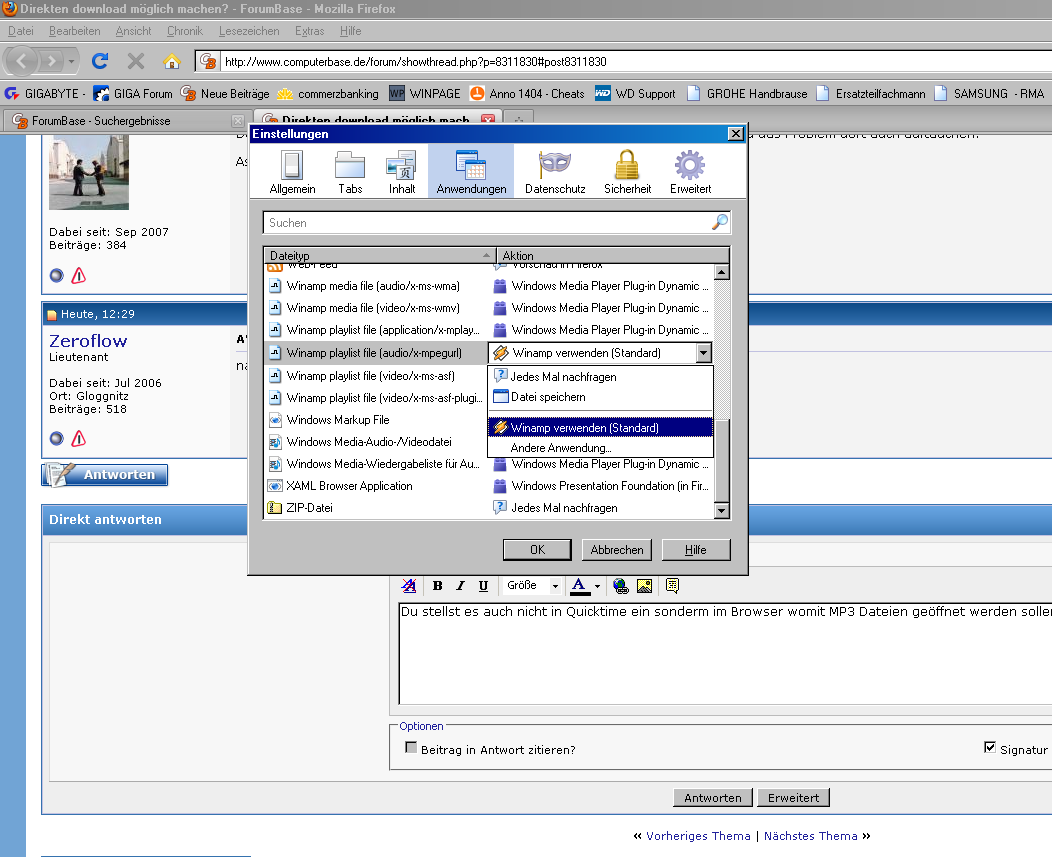Click into the reply message text area

click(725, 652)
